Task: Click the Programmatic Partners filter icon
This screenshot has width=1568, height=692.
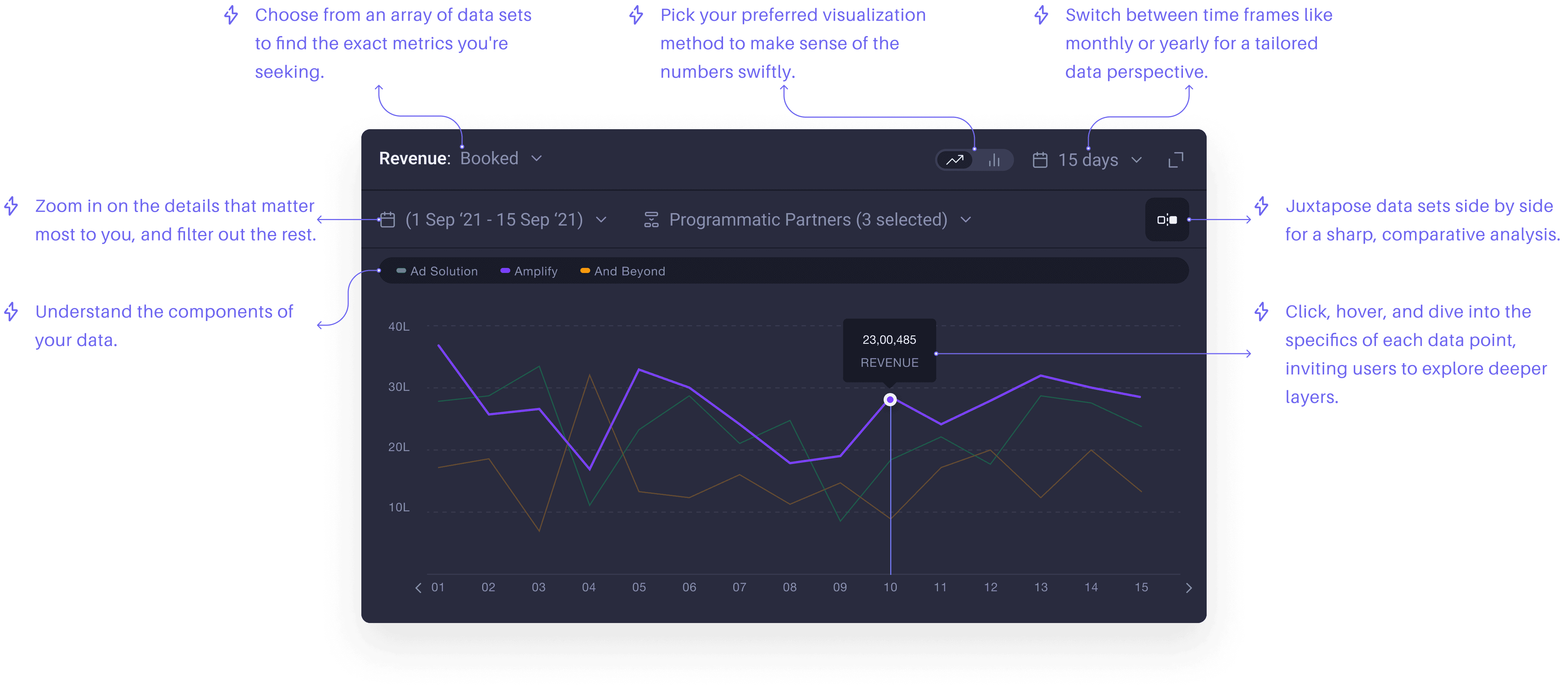Action: (651, 220)
